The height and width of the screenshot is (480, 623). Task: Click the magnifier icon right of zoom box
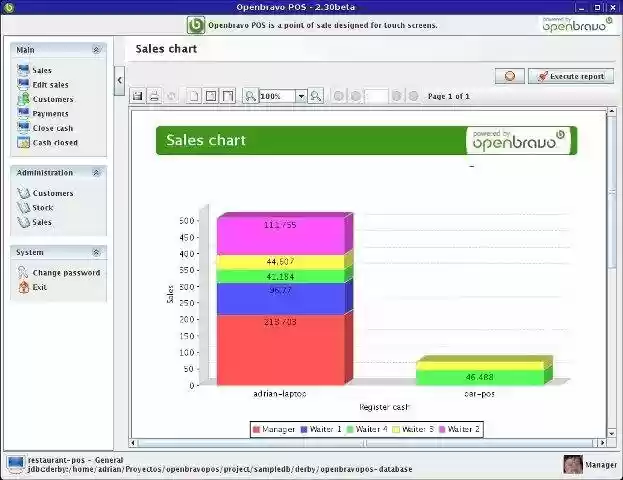click(x=316, y=96)
